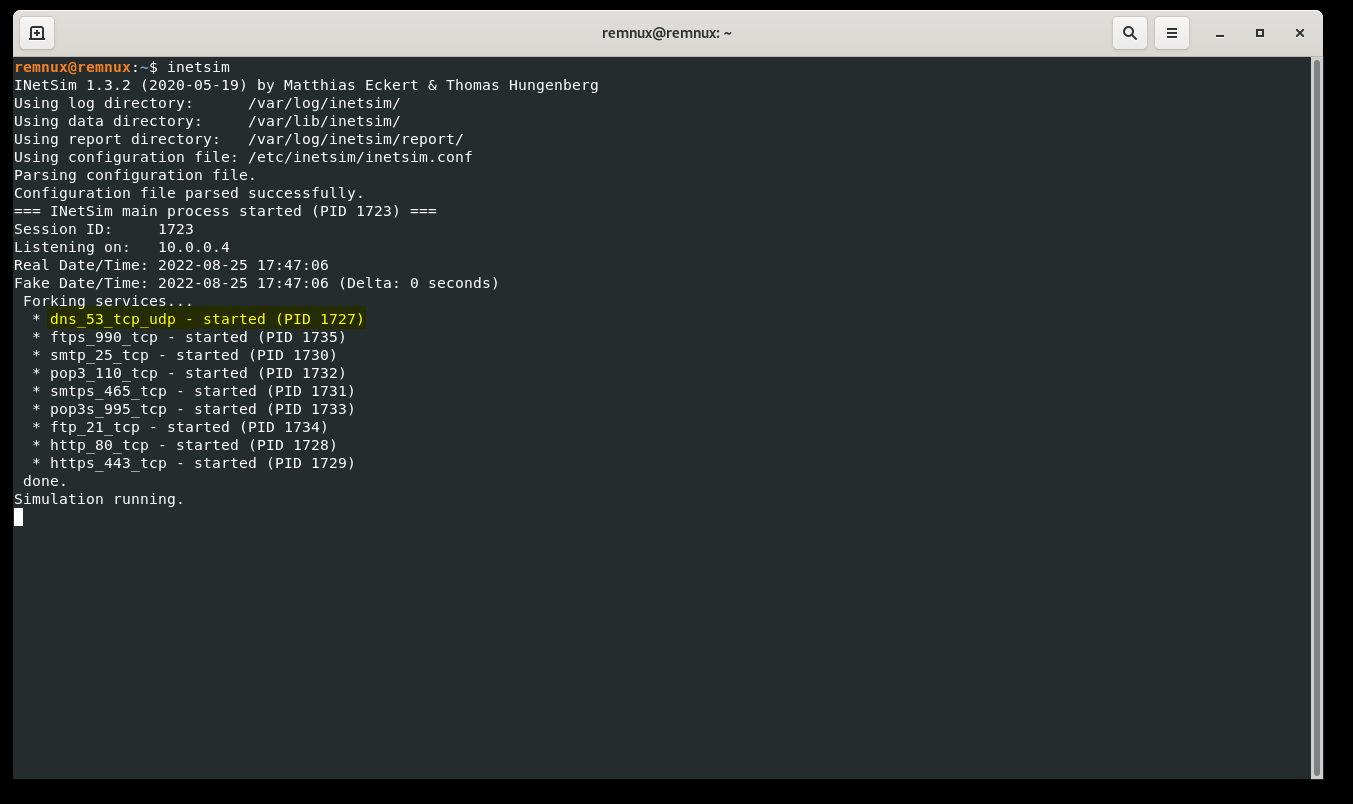1353x804 pixels.
Task: Click the Session ID 1723 line
Action: pyautogui.click(x=103, y=229)
